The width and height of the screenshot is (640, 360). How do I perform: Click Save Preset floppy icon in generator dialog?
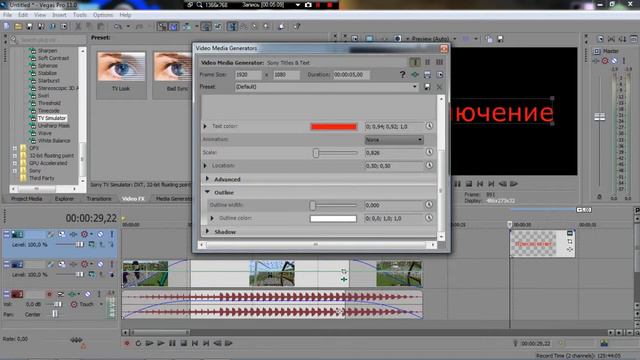[427, 87]
